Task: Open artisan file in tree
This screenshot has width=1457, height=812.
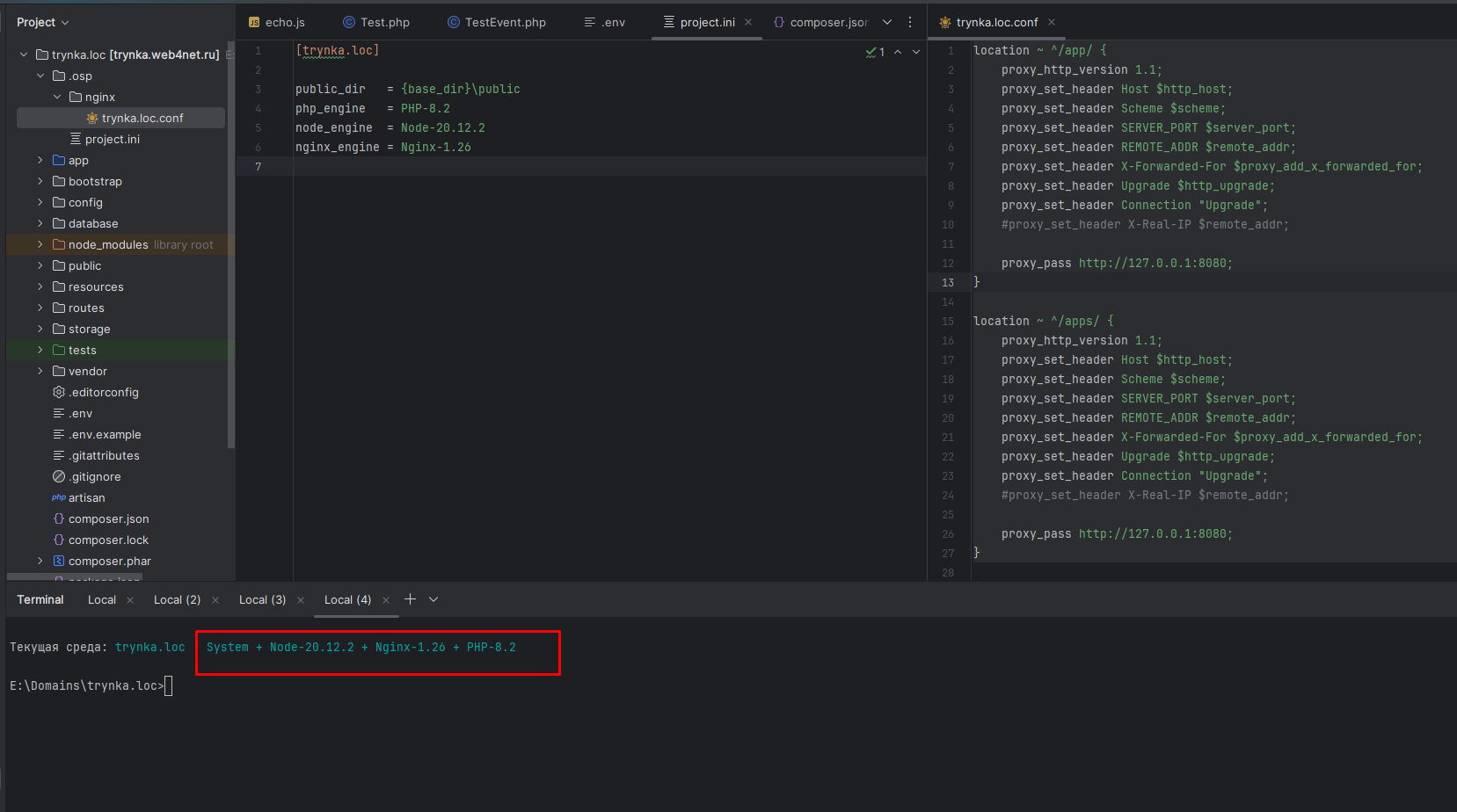Action: 86,497
